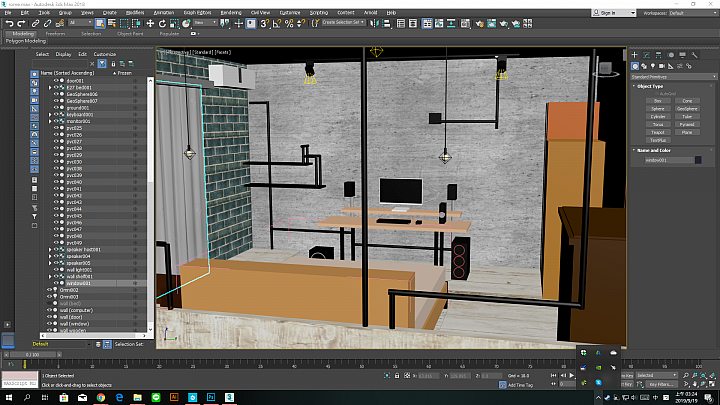Toggle visibility of window001
Image resolution: width=720 pixels, height=405 pixels.
click(56, 283)
